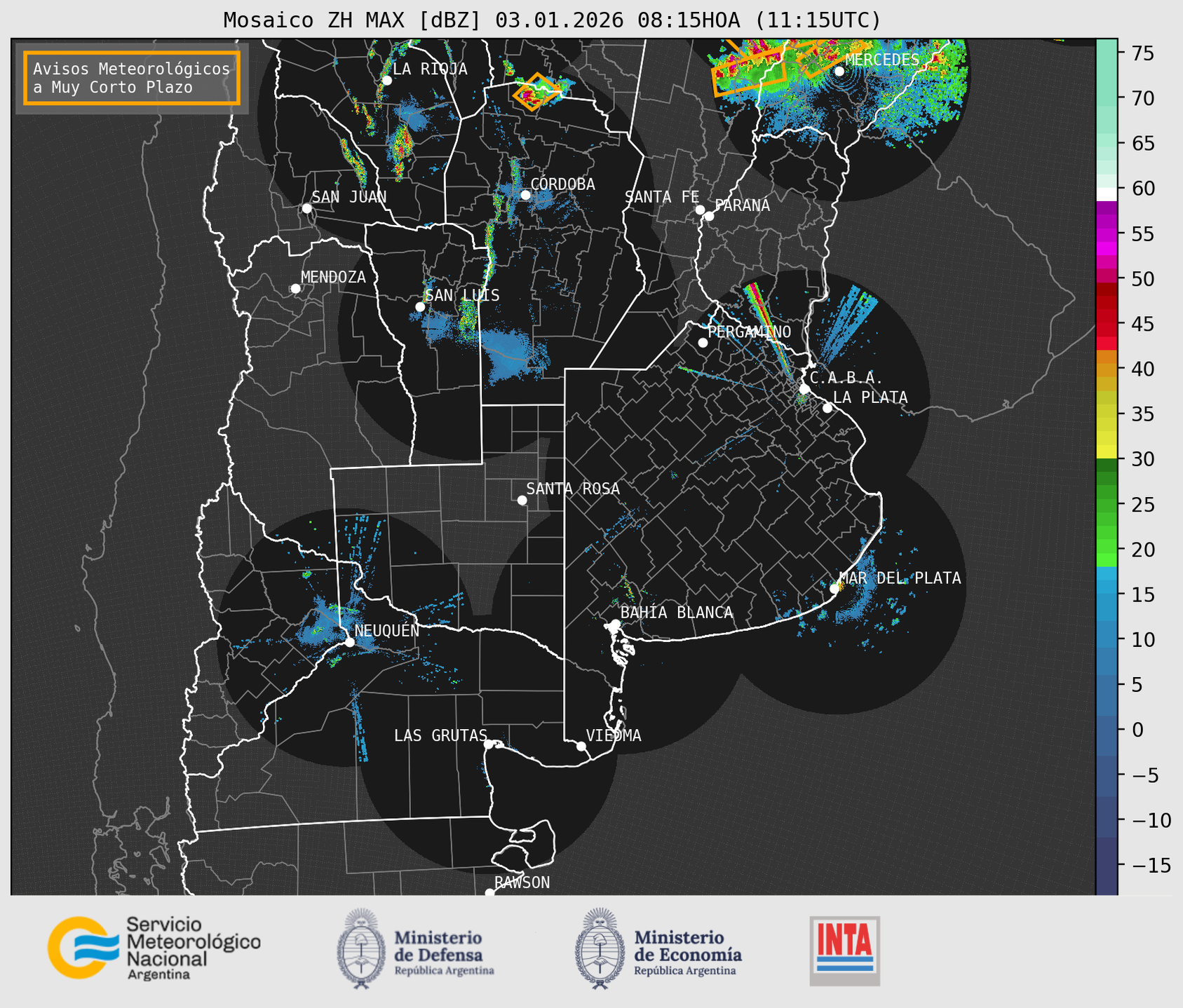Viewport: 1183px width, 1008px height.
Task: Click the Ministerio de Defensa logo
Action: coord(416,948)
